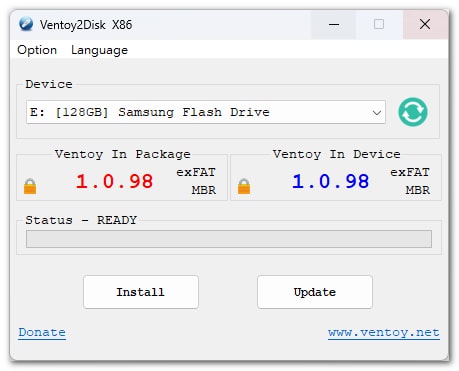459x371 pixels.
Task: Open the Option menu
Action: (x=37, y=50)
